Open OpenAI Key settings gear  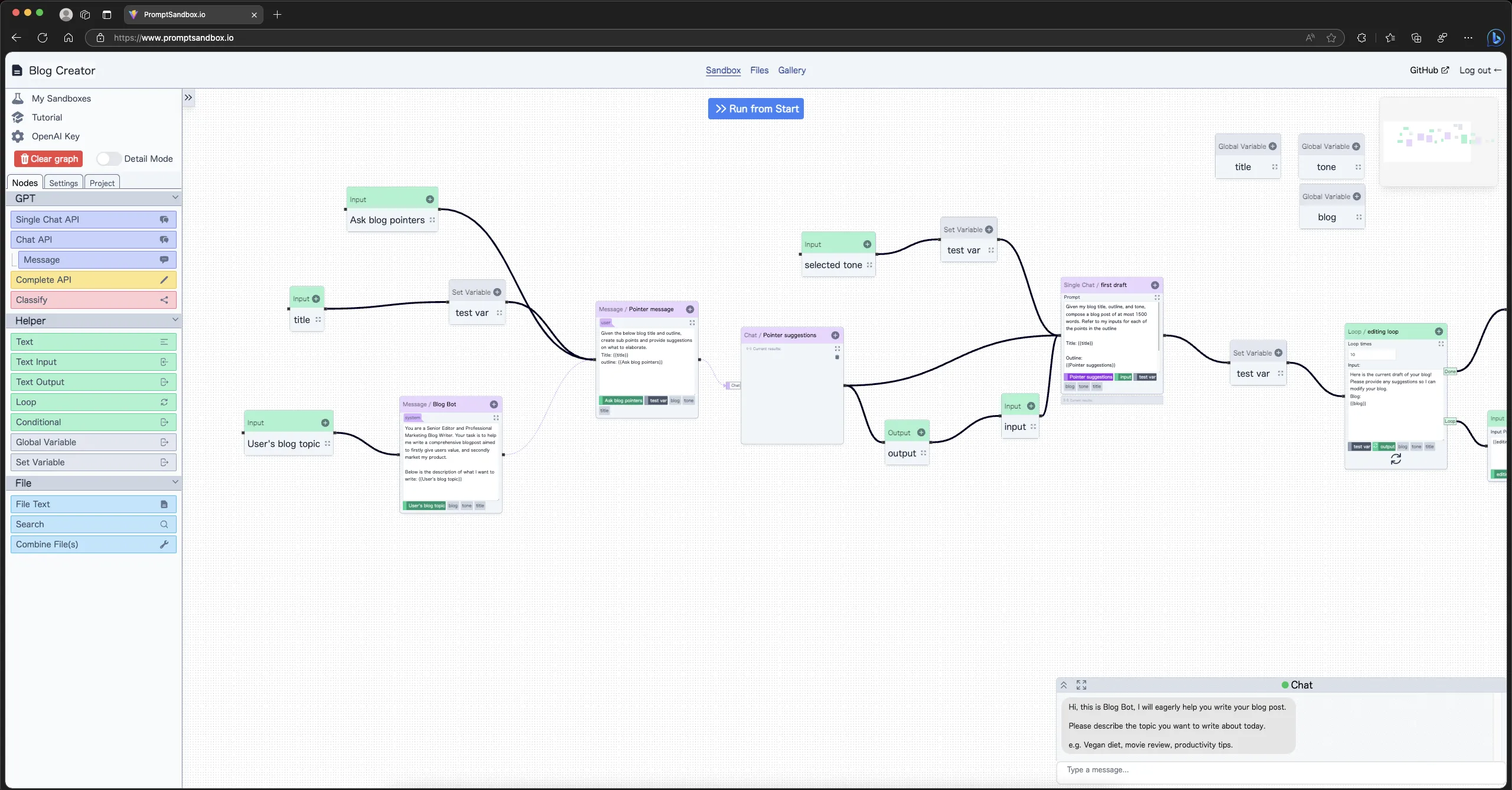(x=18, y=136)
